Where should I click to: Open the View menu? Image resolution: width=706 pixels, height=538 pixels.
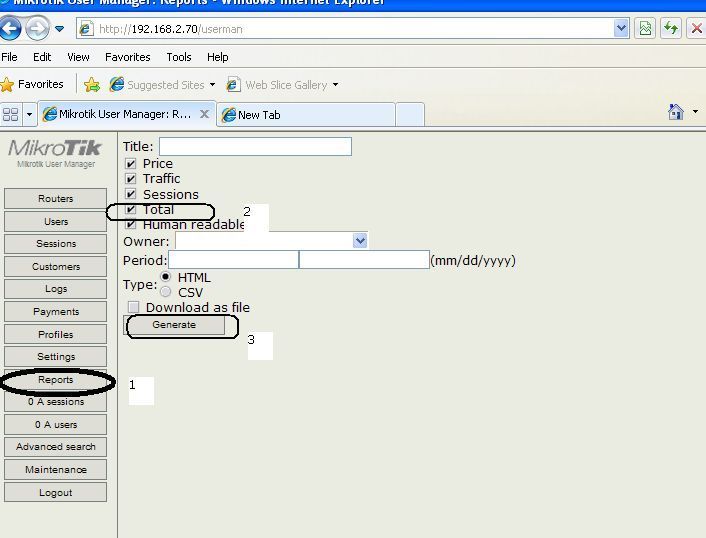[78, 57]
